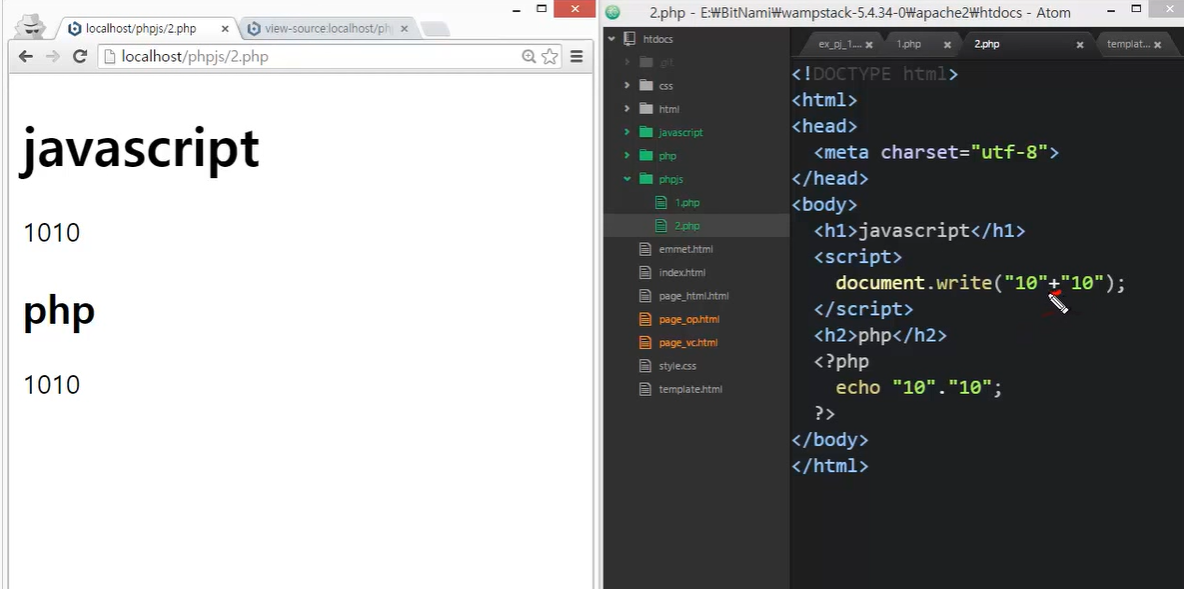This screenshot has height=589, width=1184.
Task: Open style.css from the file tree
Action: coord(677,365)
